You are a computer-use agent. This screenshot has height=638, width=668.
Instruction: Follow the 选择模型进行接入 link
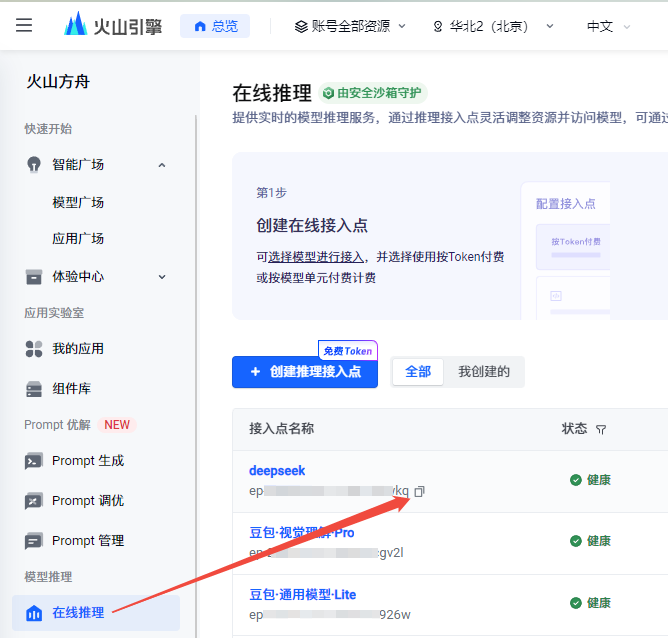click(x=316, y=257)
